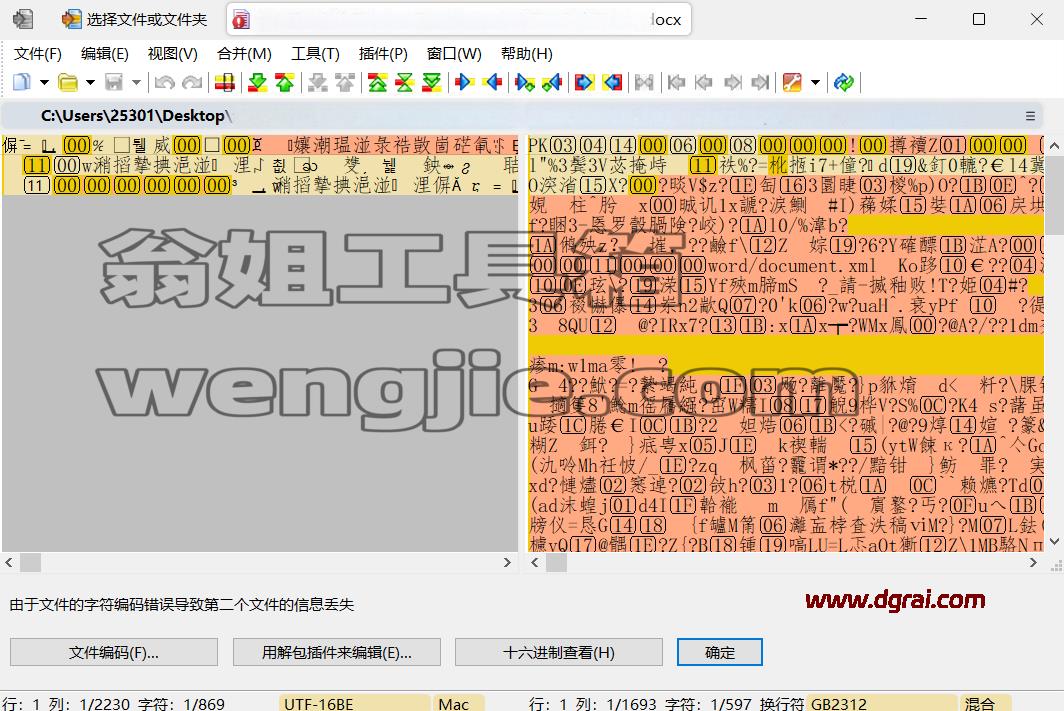This screenshot has width=1064, height=711.
Task: Confirm with the 确定 button
Action: click(x=720, y=652)
